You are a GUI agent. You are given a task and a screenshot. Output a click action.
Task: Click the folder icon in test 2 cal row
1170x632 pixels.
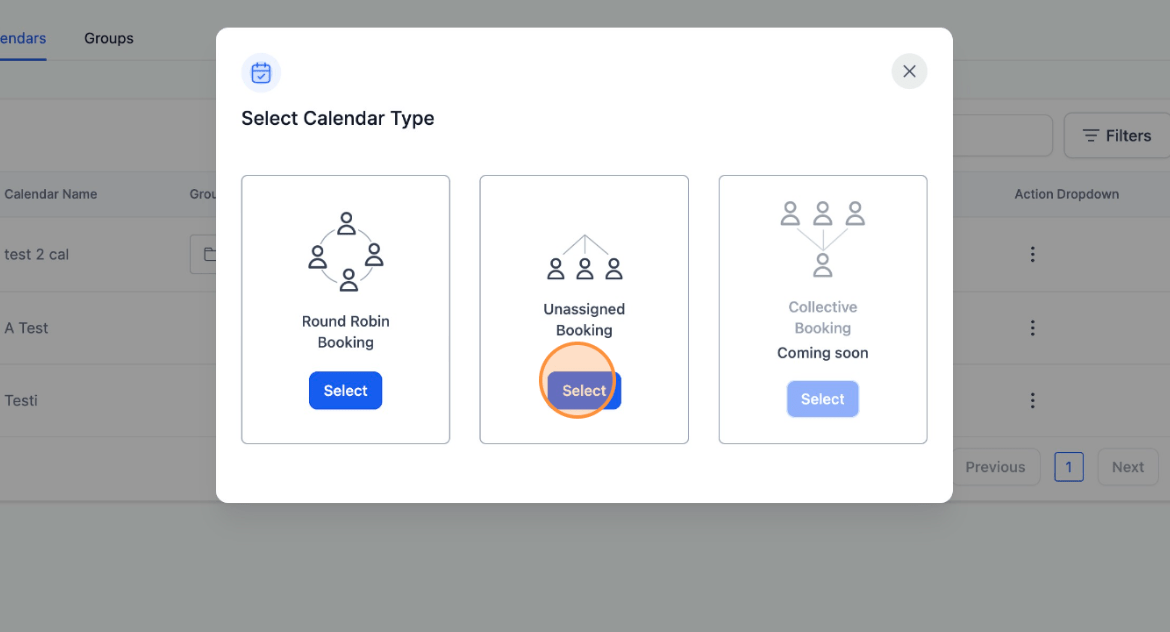pyautogui.click(x=210, y=254)
